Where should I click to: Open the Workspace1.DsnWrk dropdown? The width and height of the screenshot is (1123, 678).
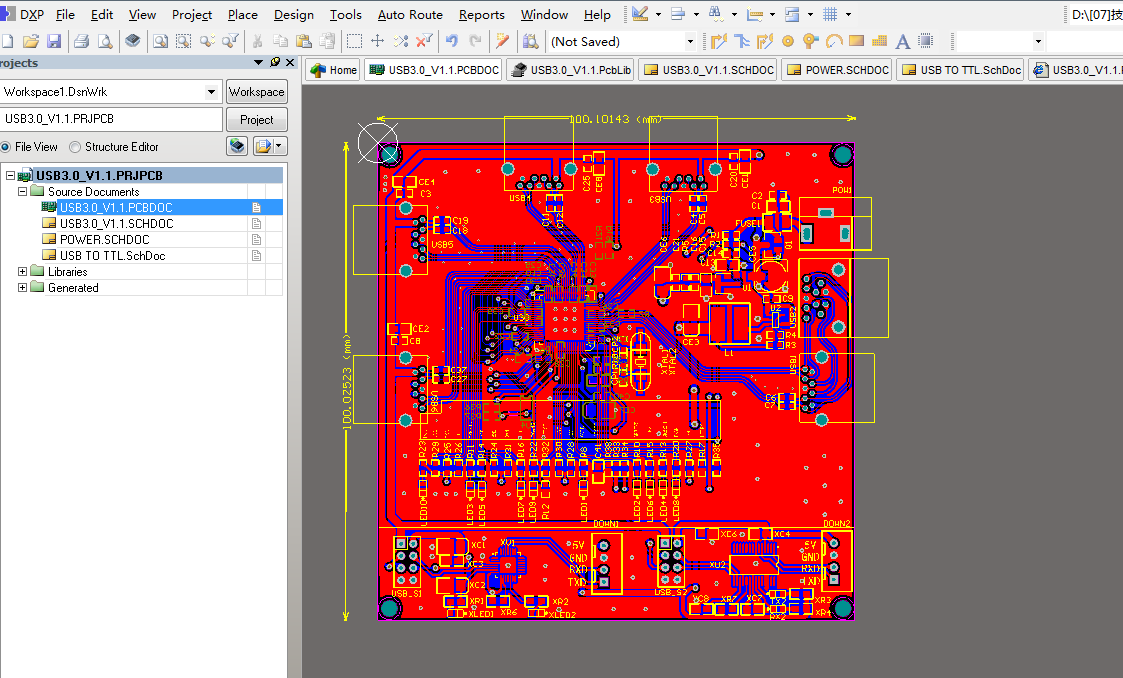pos(211,92)
